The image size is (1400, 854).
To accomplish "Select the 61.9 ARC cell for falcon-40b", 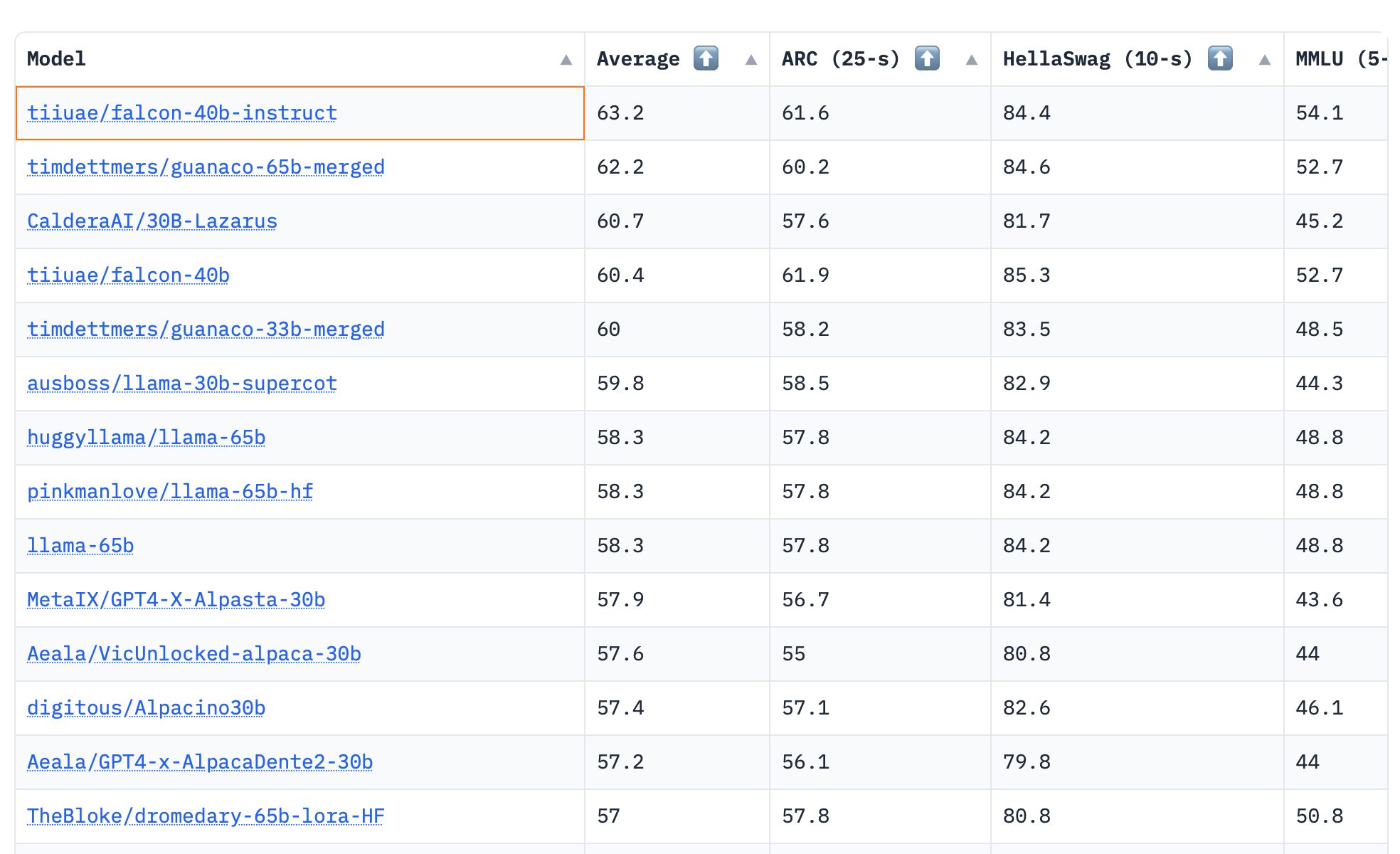I will pyautogui.click(x=880, y=275).
